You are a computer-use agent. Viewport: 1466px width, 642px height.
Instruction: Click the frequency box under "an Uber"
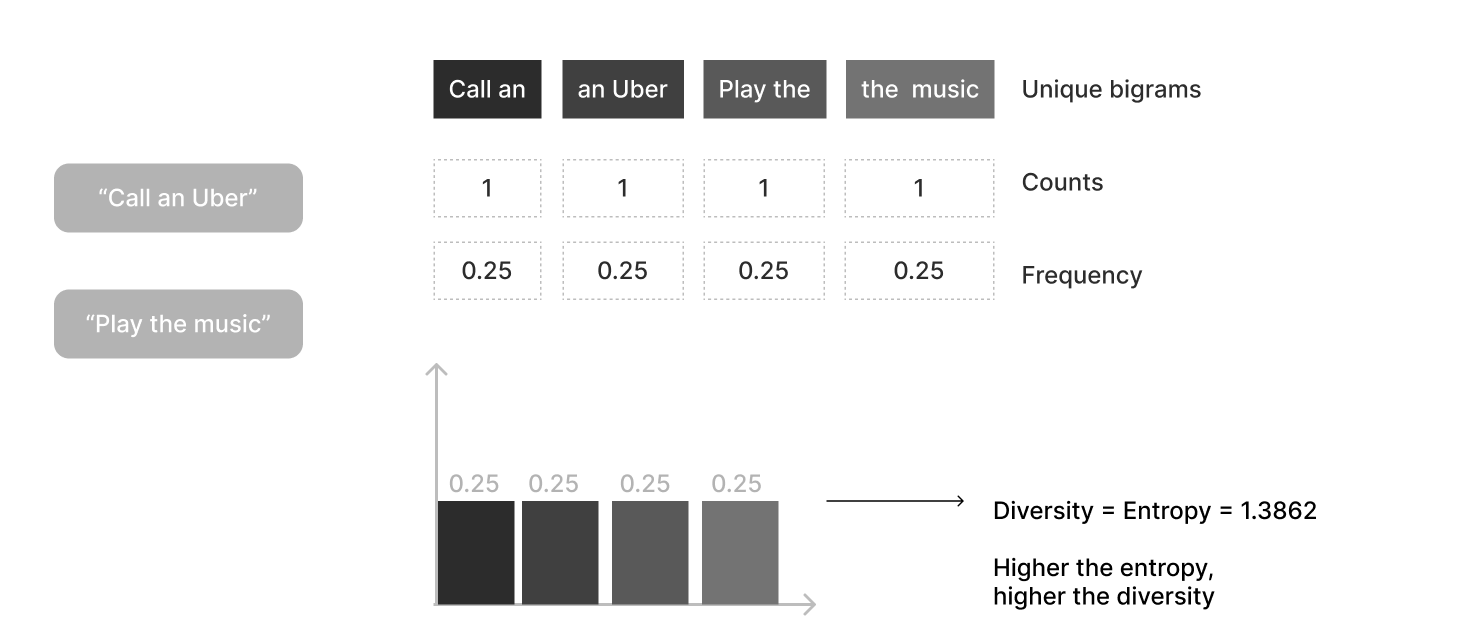[x=622, y=271]
